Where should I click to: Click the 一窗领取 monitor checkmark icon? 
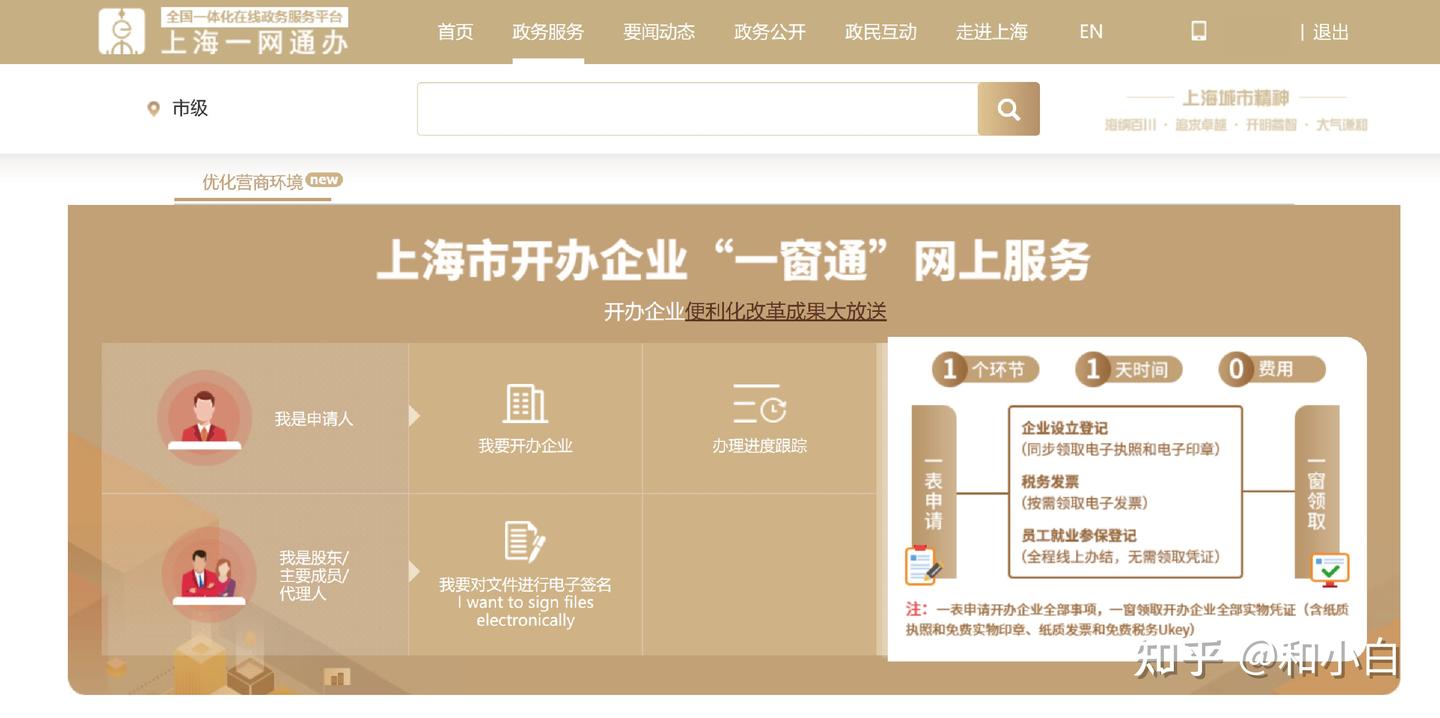click(x=1330, y=568)
